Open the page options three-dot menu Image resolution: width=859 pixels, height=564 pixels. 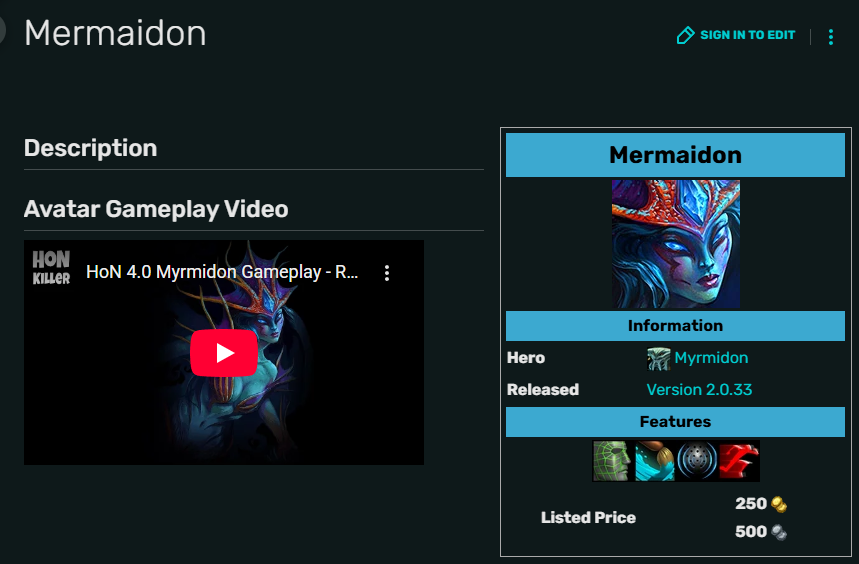click(831, 37)
